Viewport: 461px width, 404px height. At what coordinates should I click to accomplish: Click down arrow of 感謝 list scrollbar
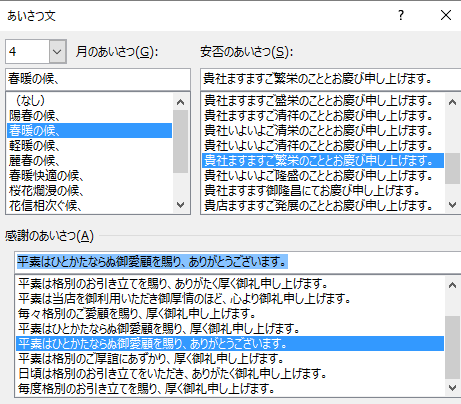click(452, 388)
